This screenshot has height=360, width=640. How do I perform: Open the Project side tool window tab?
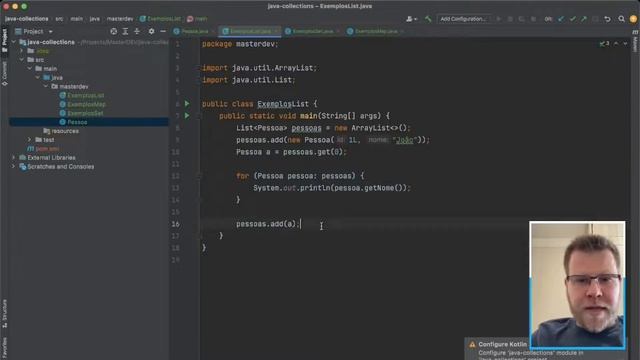click(x=4, y=40)
